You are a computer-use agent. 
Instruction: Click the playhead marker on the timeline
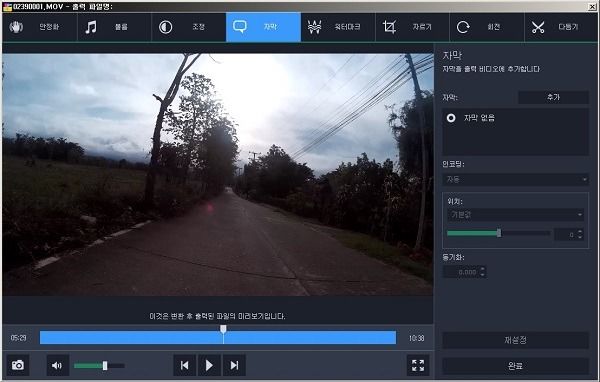223,330
